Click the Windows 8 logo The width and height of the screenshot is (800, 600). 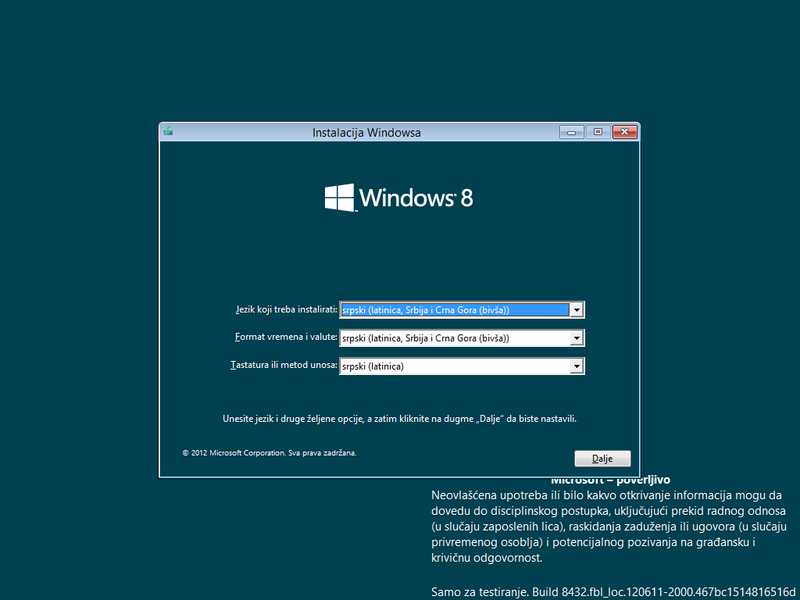tap(399, 197)
